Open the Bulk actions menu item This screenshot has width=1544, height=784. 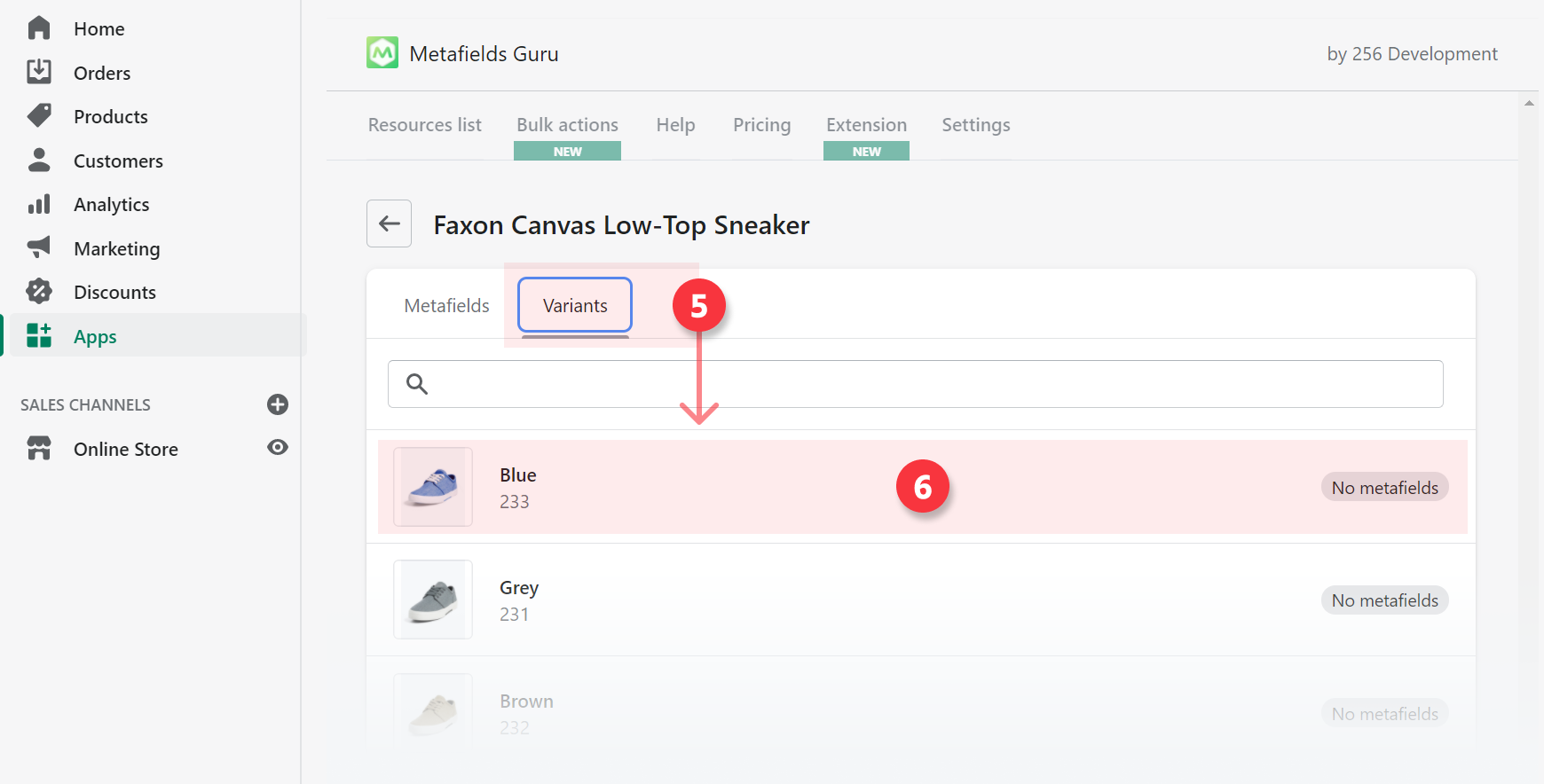point(567,125)
